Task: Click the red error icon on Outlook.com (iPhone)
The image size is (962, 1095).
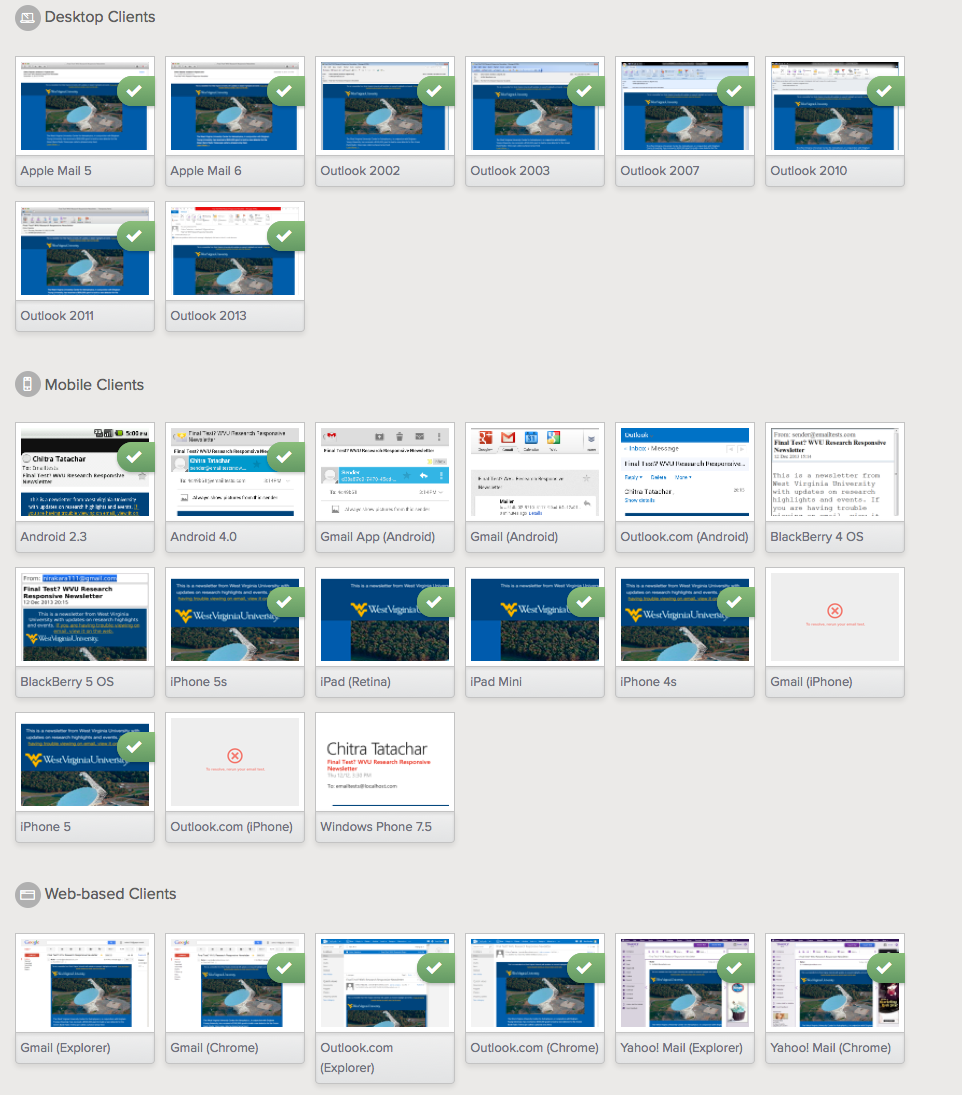Action: coord(235,756)
